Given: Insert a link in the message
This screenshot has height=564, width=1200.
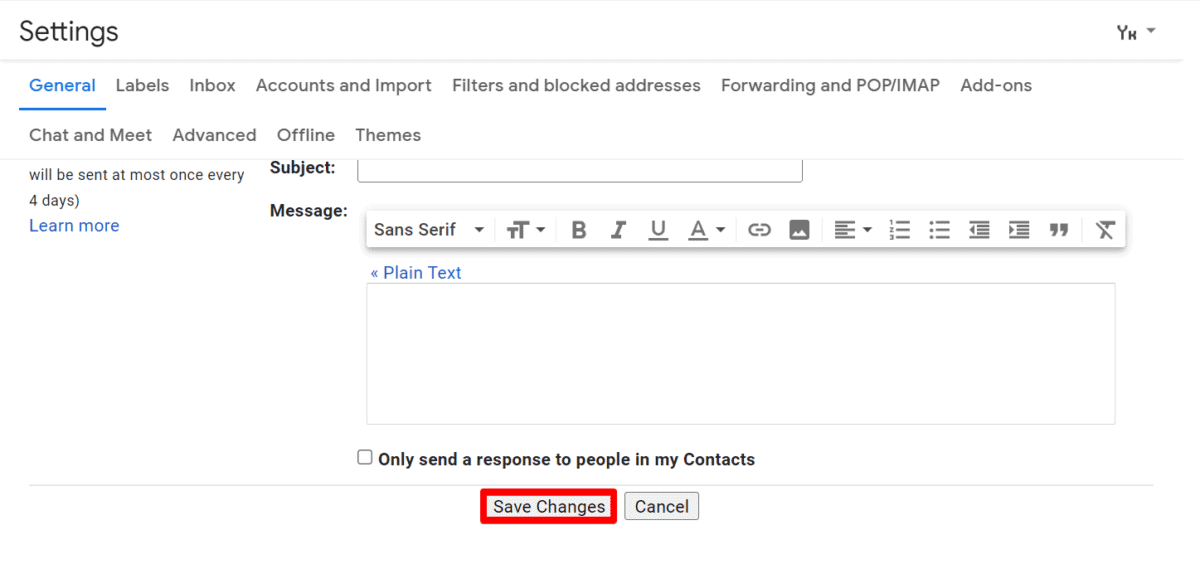Looking at the screenshot, I should (x=760, y=230).
